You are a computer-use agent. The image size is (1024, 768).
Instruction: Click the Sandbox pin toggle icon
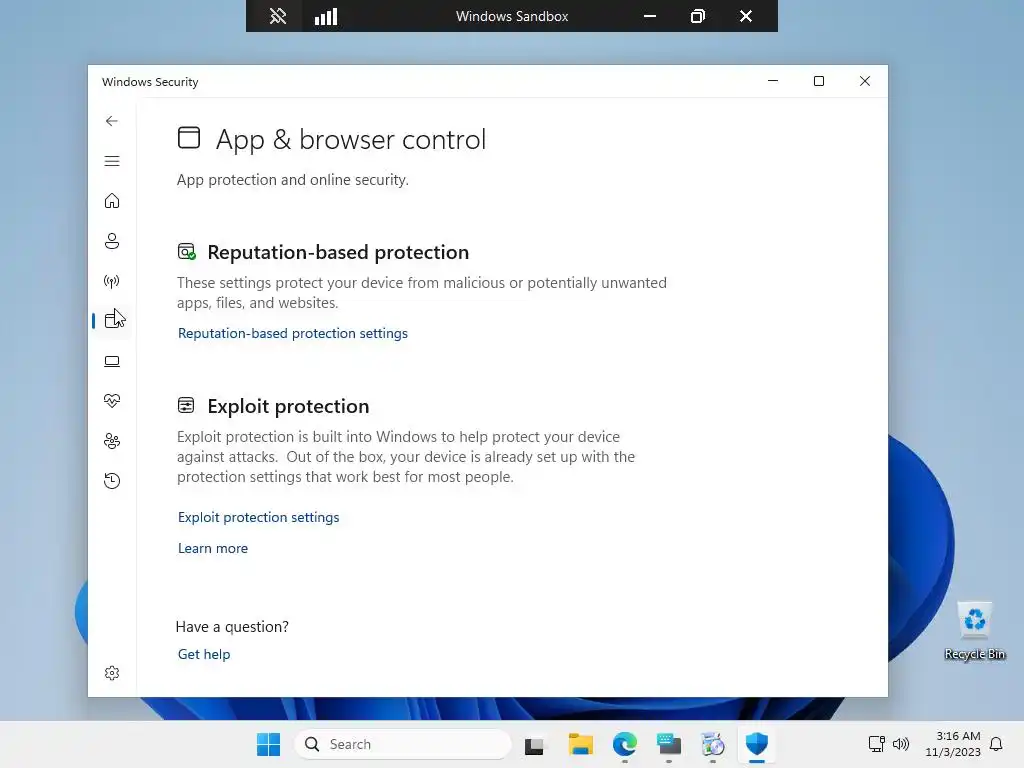pos(278,16)
